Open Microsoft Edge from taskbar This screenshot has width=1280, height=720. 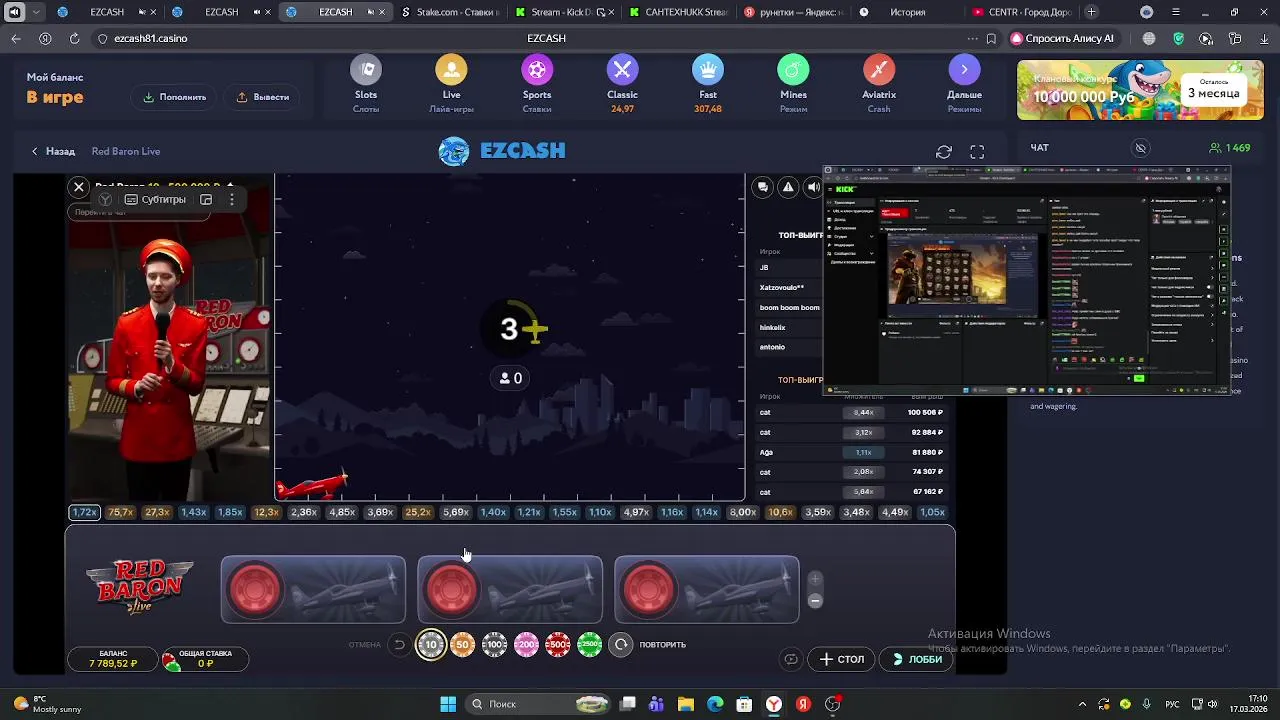[x=715, y=704]
